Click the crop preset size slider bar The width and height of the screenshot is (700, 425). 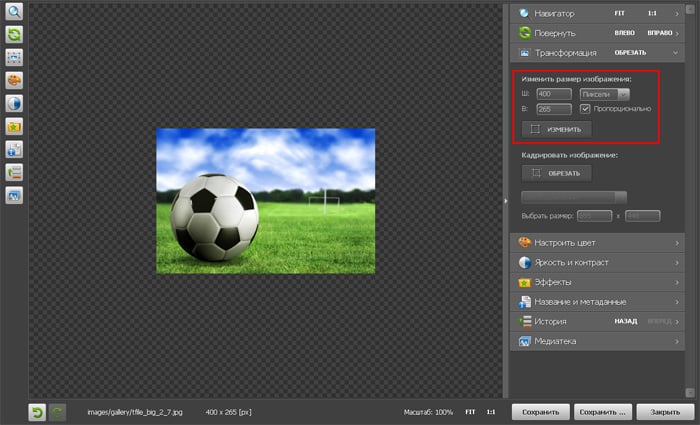click(x=573, y=197)
